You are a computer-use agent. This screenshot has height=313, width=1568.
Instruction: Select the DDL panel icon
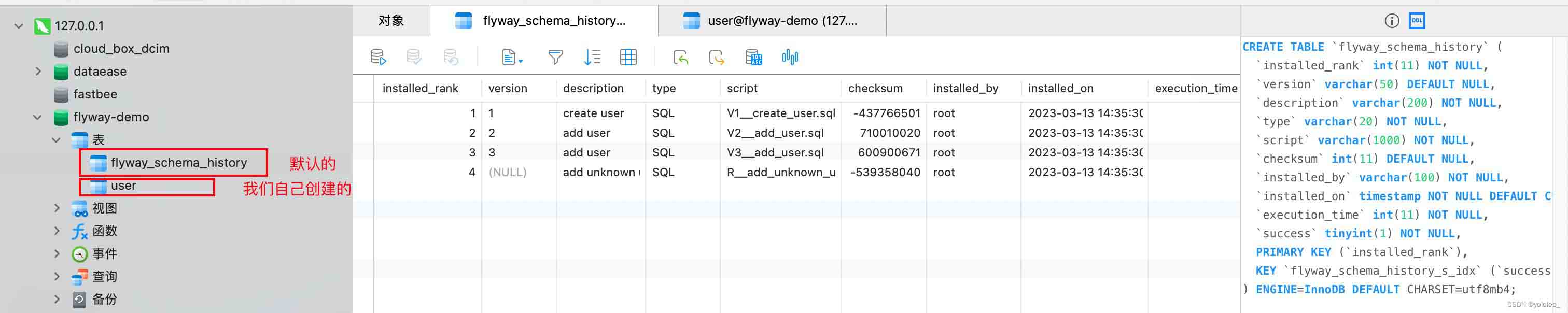click(x=1417, y=21)
